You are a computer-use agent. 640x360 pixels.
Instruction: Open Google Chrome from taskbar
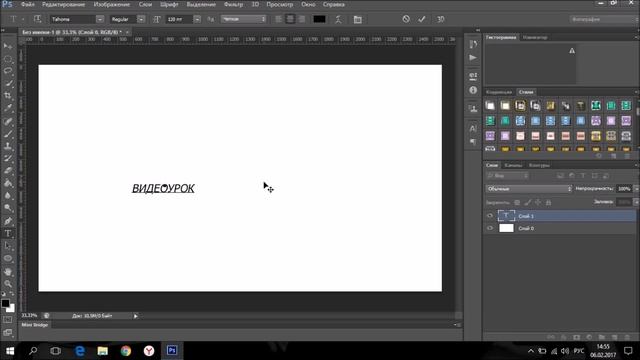[x=126, y=351]
